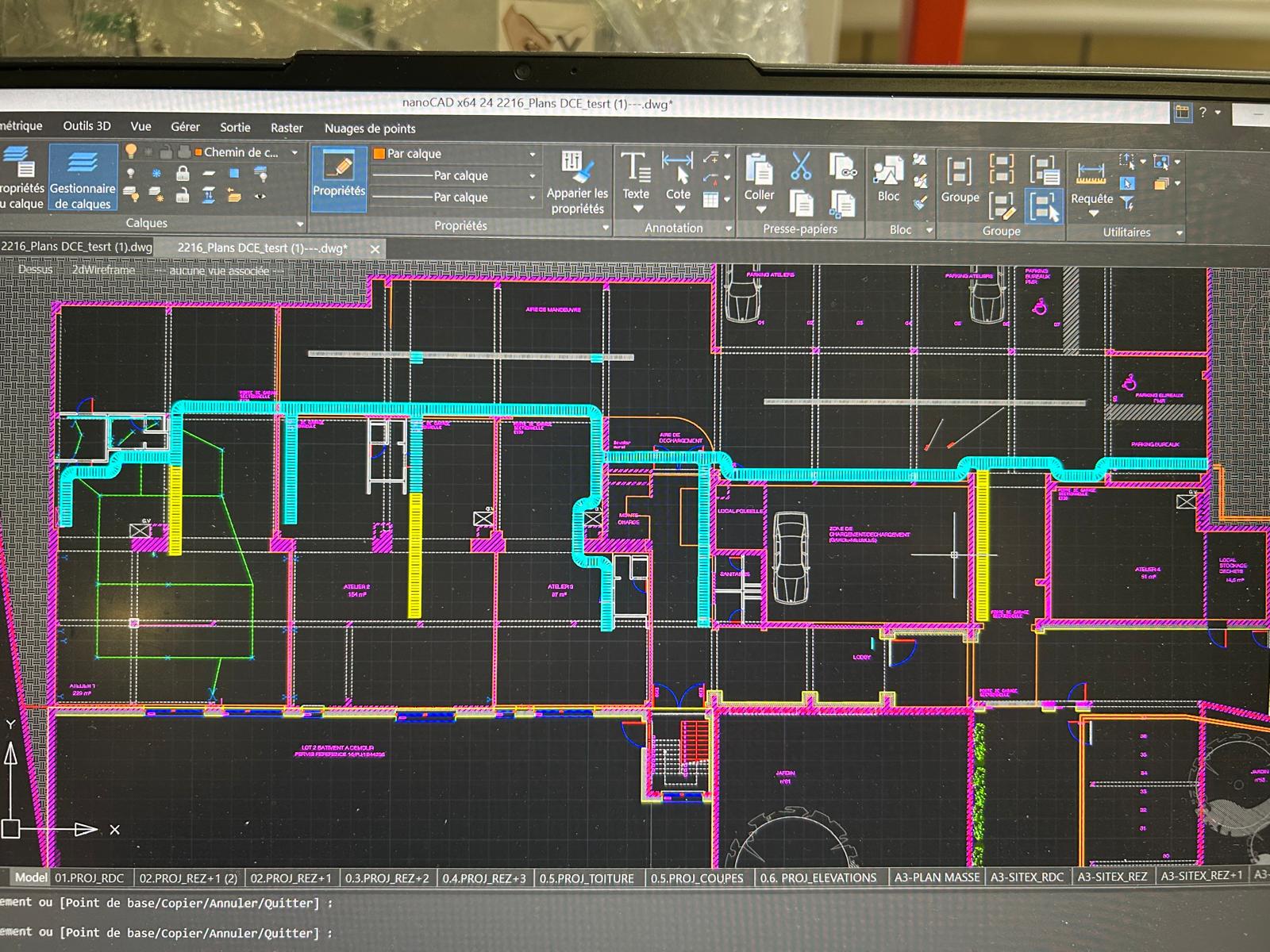Switch to the 01.PROJ_RDC layout tab
The image size is (1270, 952).
(90, 878)
